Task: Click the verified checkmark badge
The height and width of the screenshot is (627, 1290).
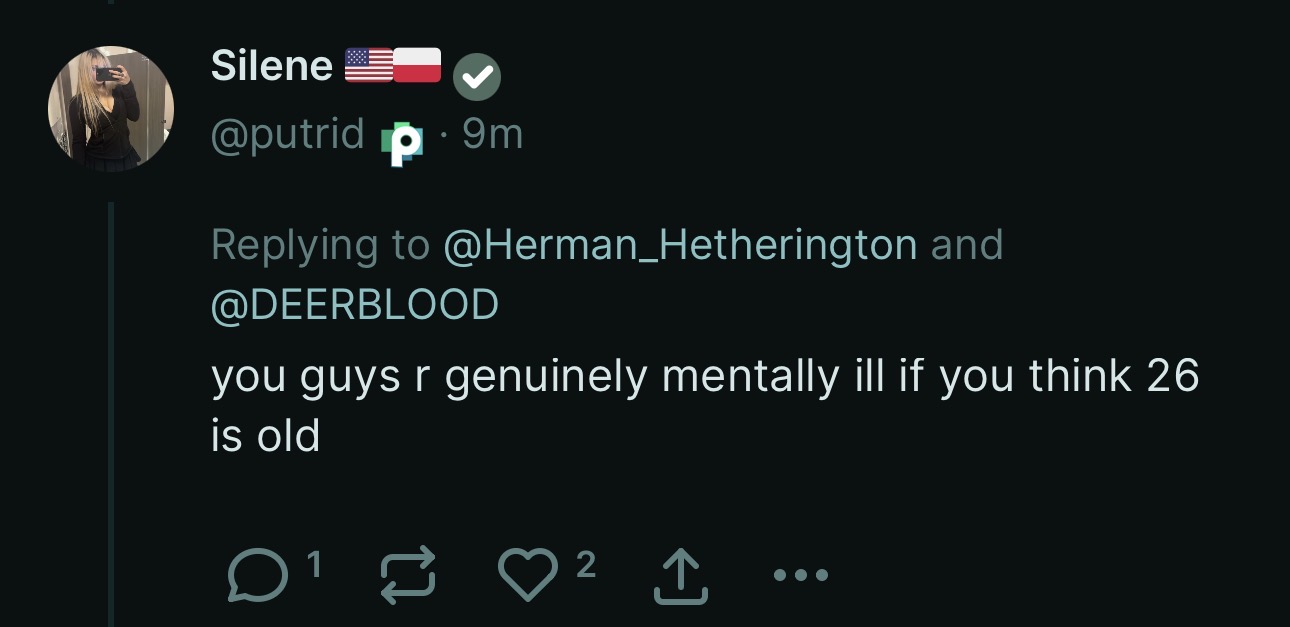Action: 477,75
